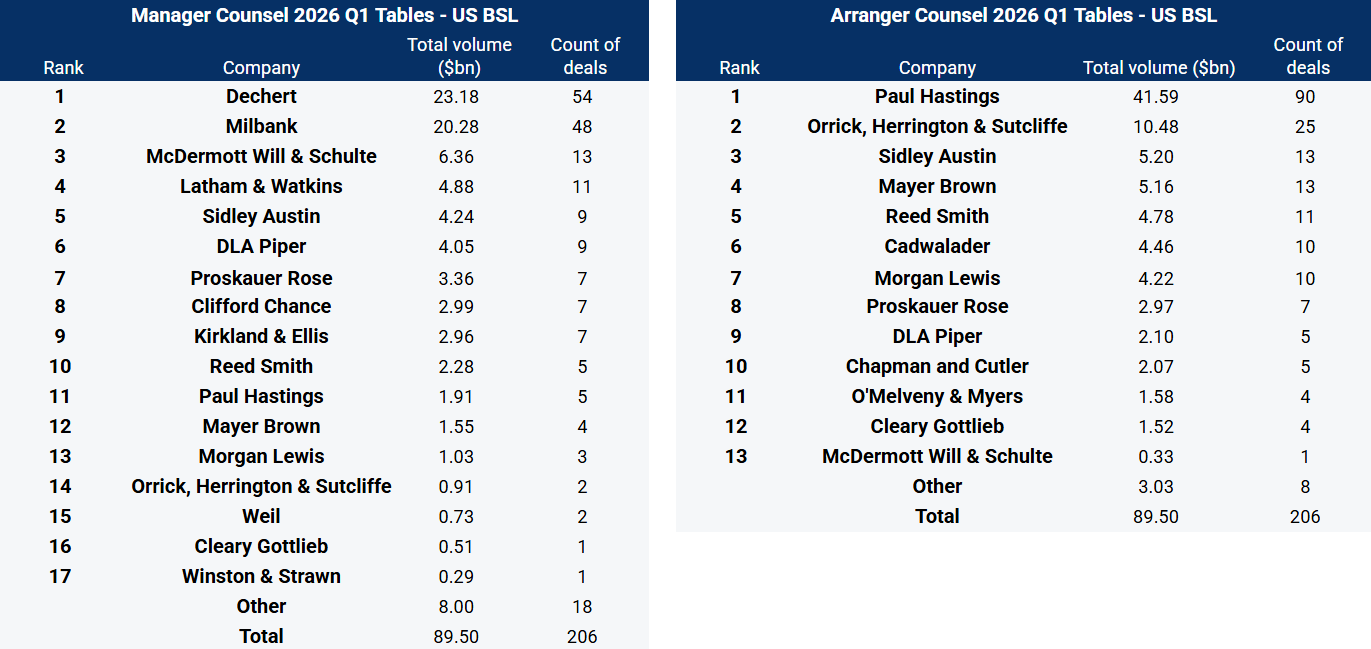
Task: Click the Company column header in Manager table
Action: pyautogui.click(x=261, y=68)
